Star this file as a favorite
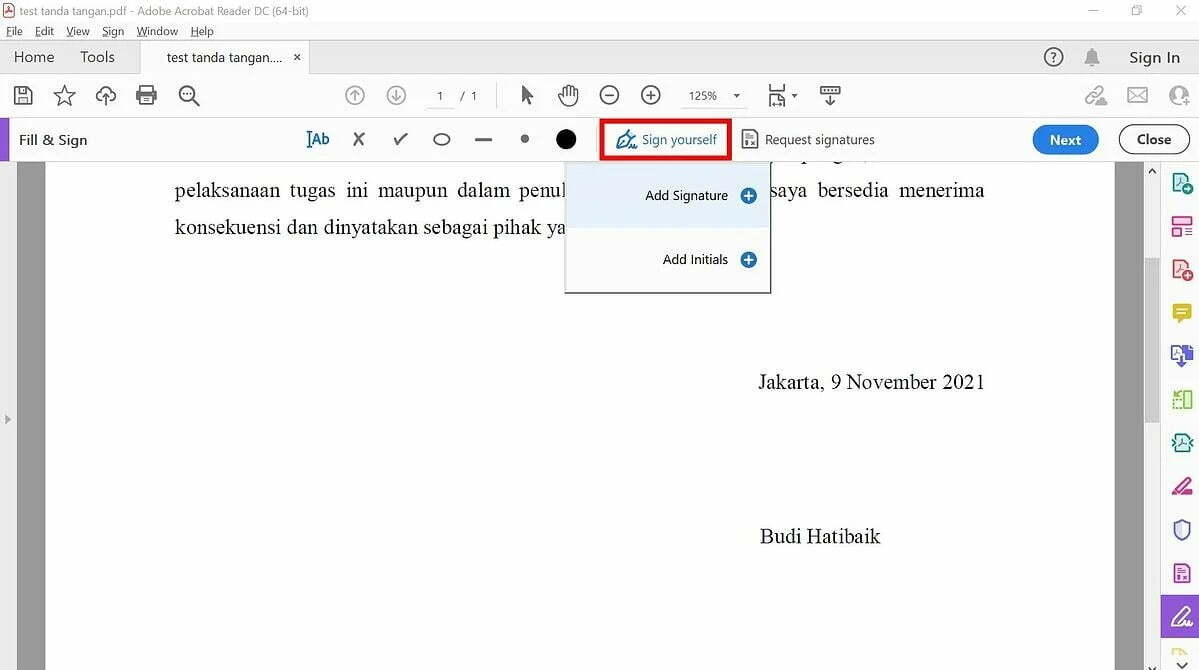 pyautogui.click(x=63, y=95)
